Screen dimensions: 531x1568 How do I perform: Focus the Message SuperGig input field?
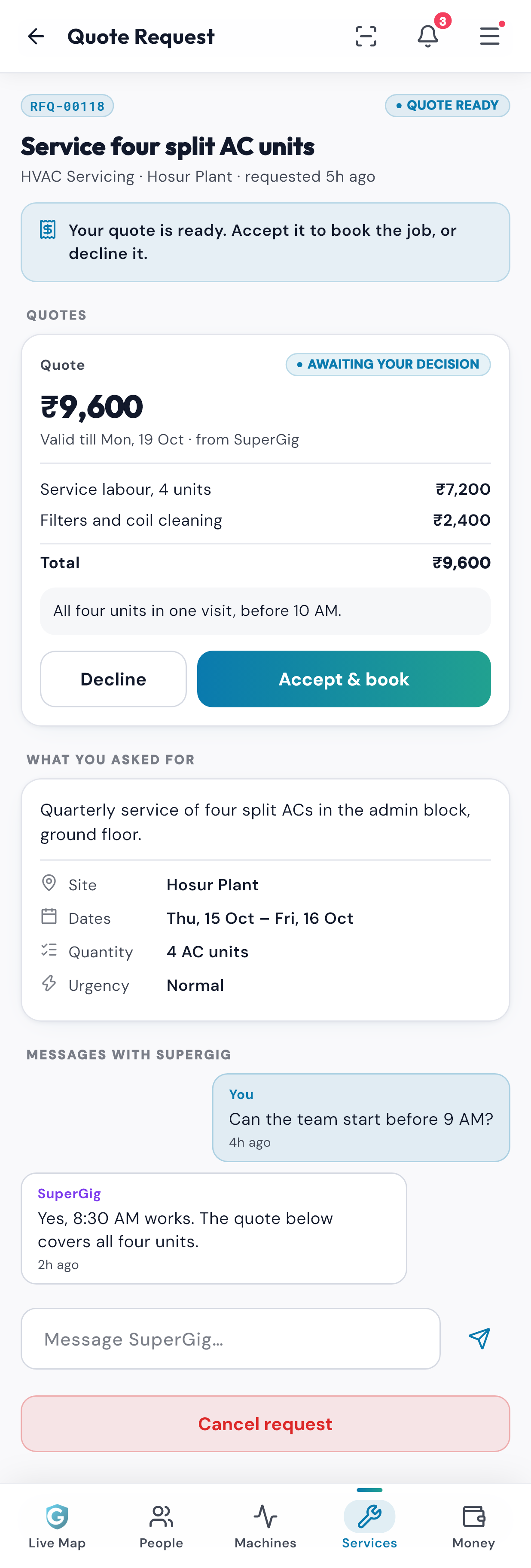point(231,1339)
